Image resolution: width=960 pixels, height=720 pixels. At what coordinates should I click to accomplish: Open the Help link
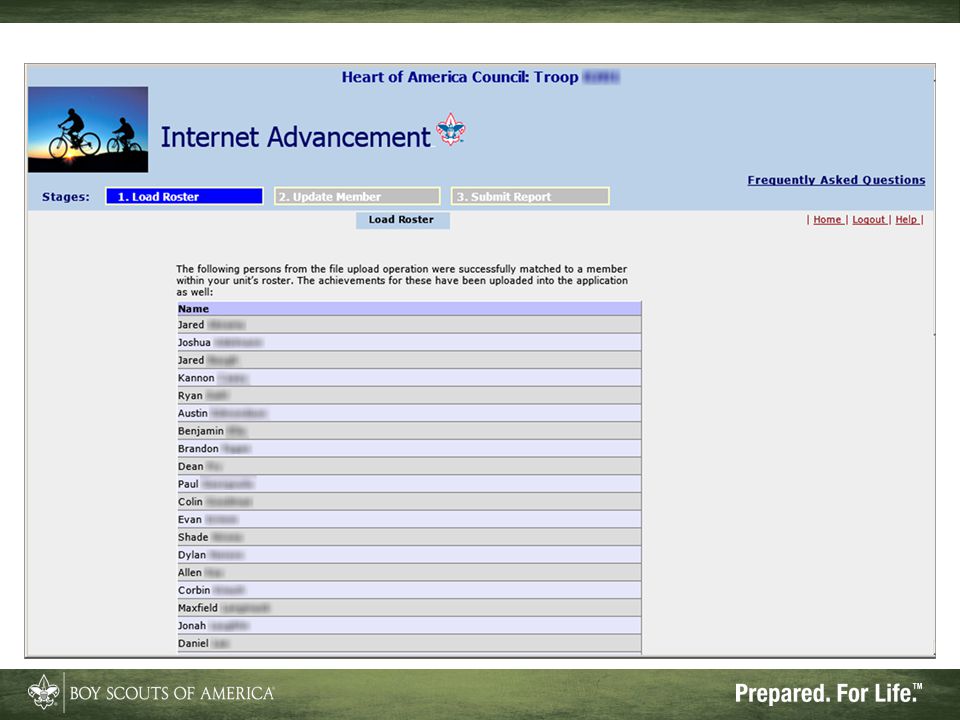pos(906,219)
